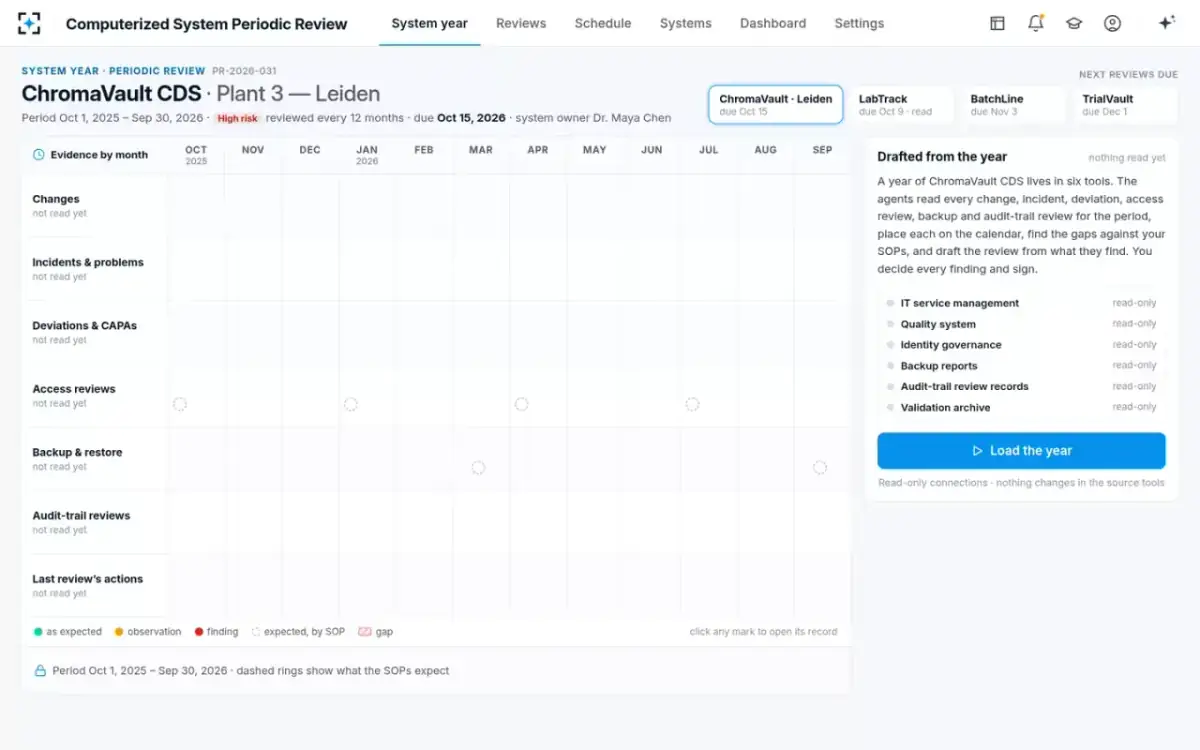1200x750 pixels.
Task: Click the Deviations & CAPAs row label
Action: tap(84, 325)
